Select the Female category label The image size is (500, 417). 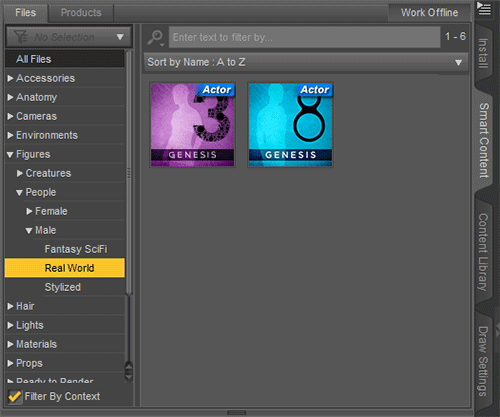[51, 211]
